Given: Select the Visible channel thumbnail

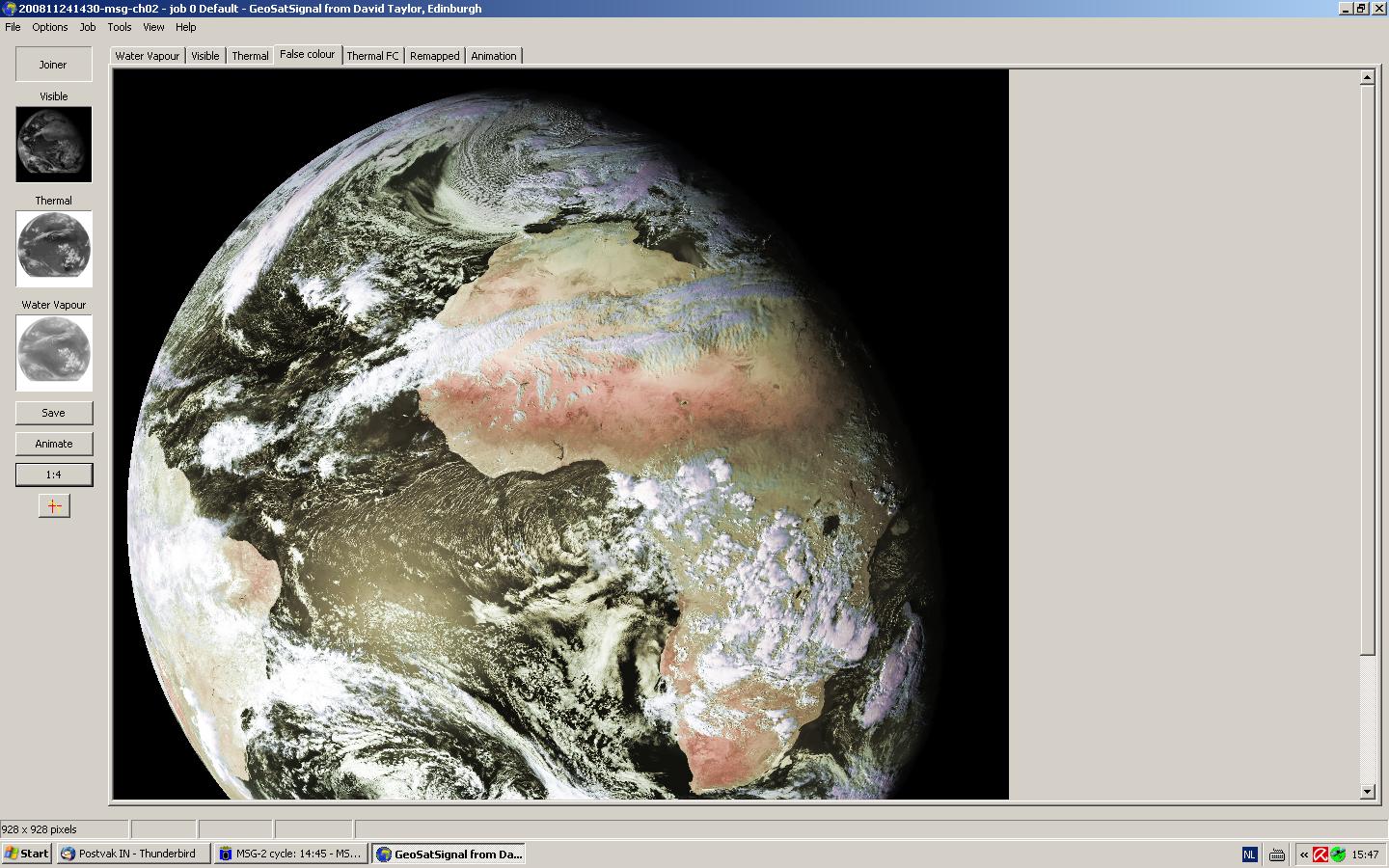Looking at the screenshot, I should [x=54, y=145].
